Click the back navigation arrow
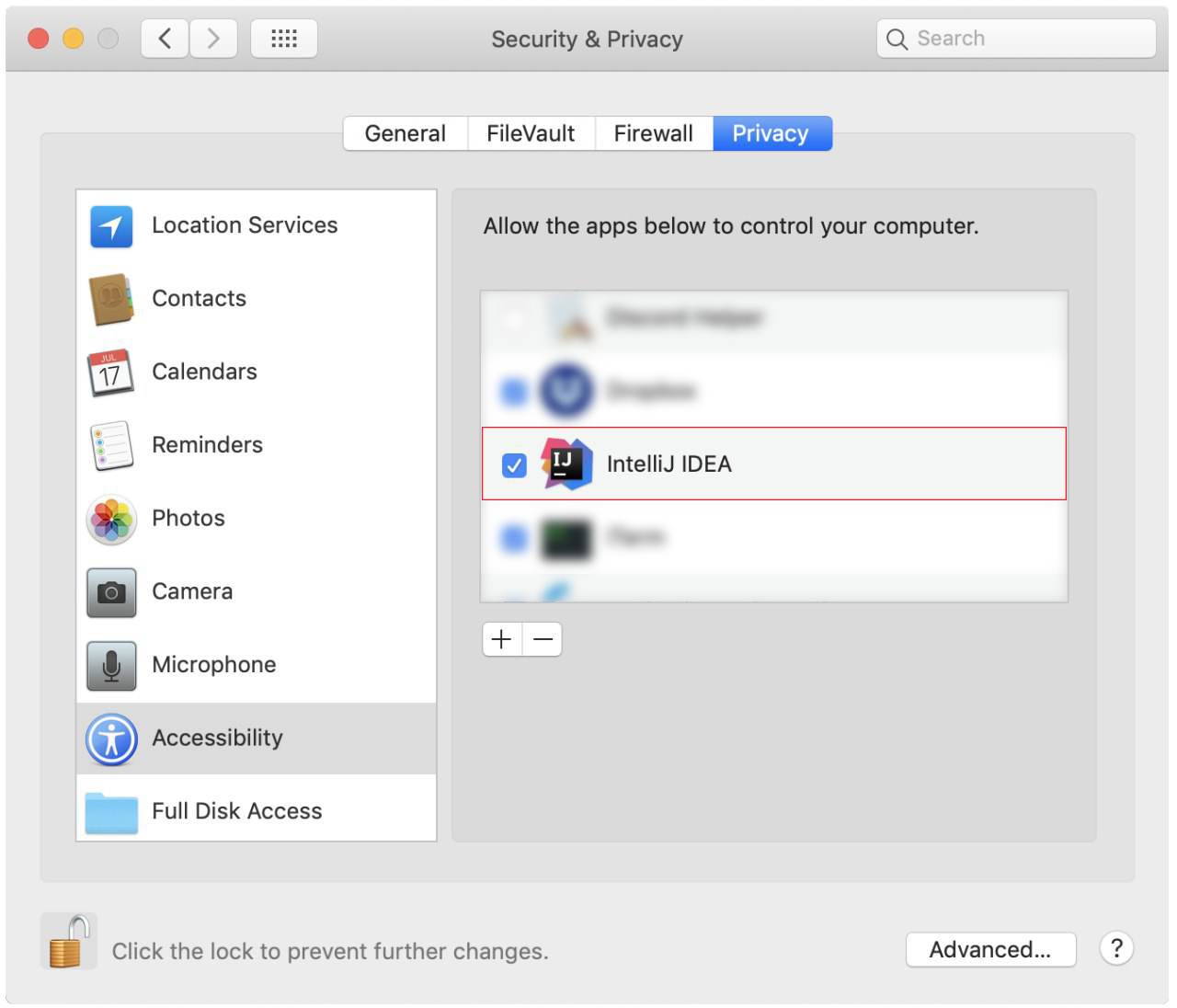The width and height of the screenshot is (1177, 1008). (164, 38)
